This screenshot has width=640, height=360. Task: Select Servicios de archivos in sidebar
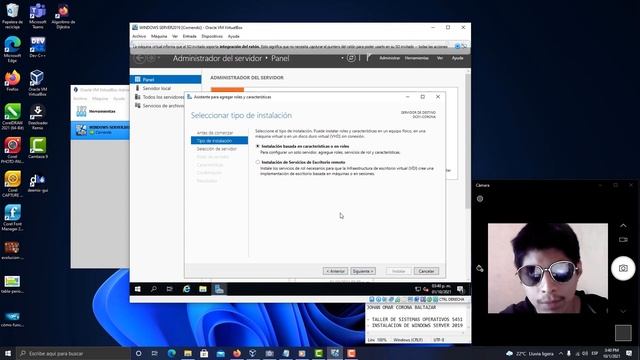point(159,106)
